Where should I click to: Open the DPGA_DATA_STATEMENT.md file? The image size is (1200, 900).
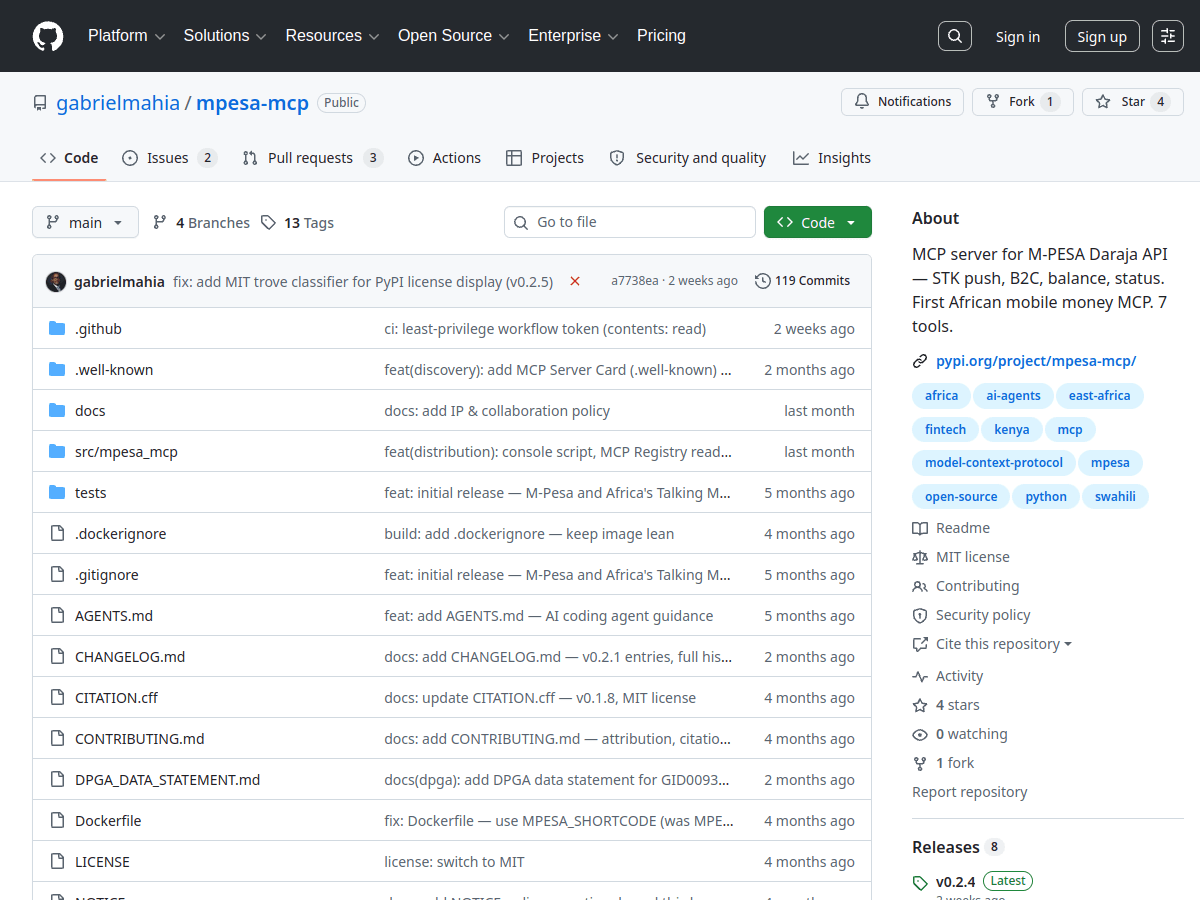167,780
